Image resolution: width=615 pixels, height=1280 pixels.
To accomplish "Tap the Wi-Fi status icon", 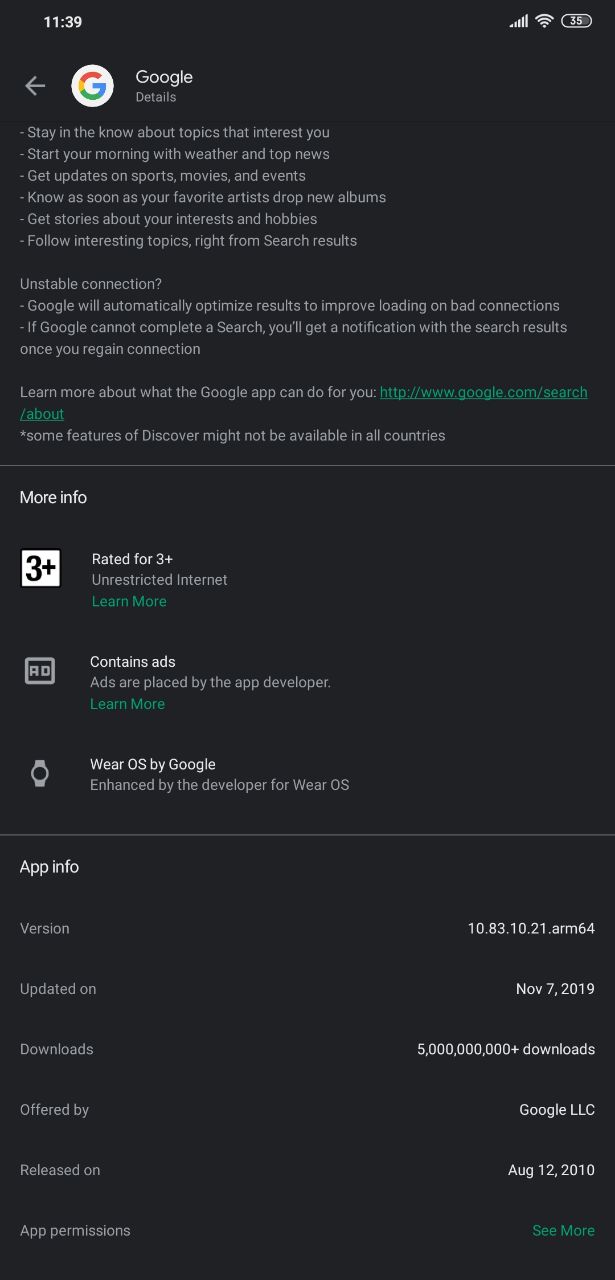I will tap(544, 21).
